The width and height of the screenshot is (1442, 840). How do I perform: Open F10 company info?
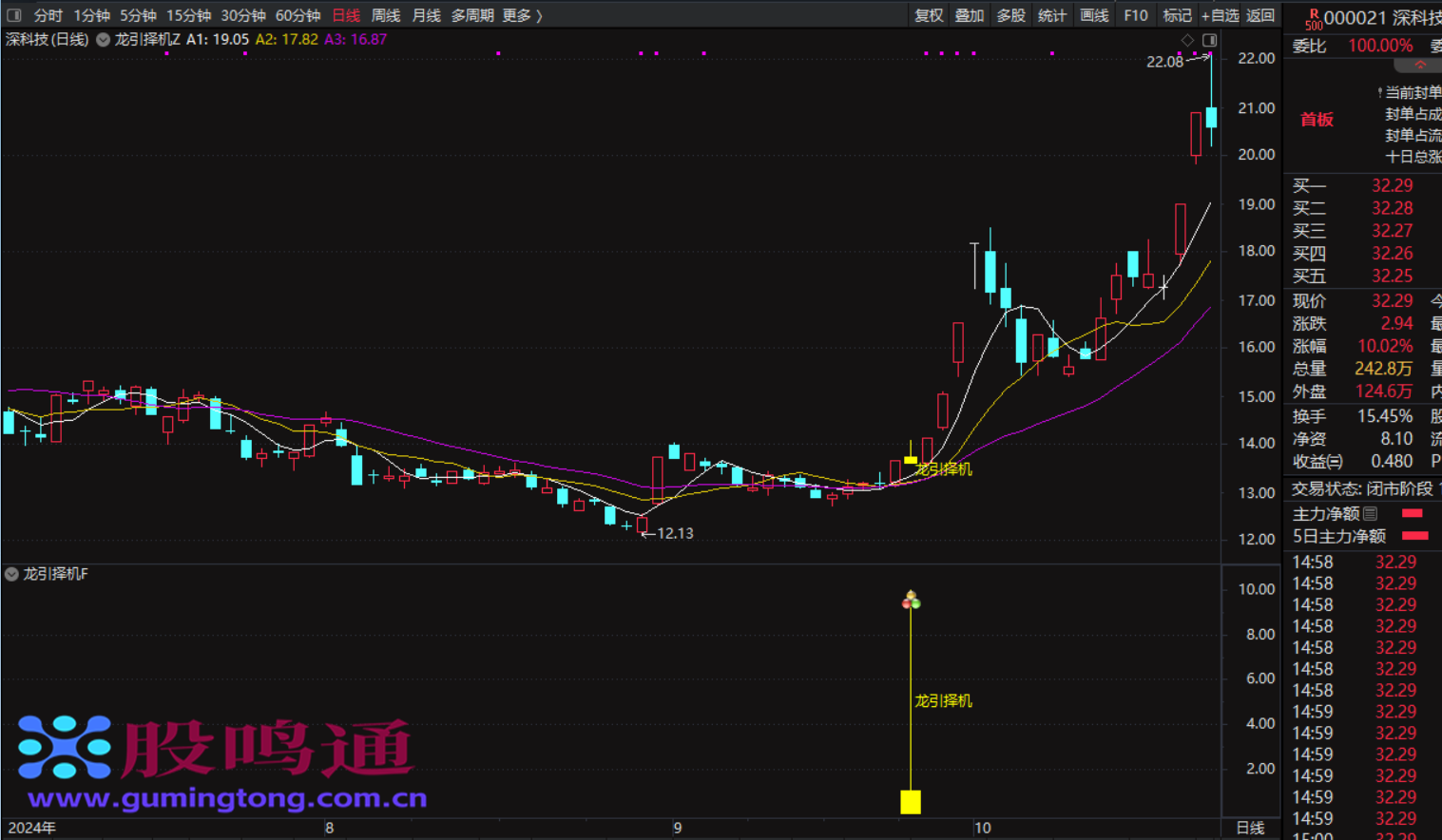pos(1135,15)
